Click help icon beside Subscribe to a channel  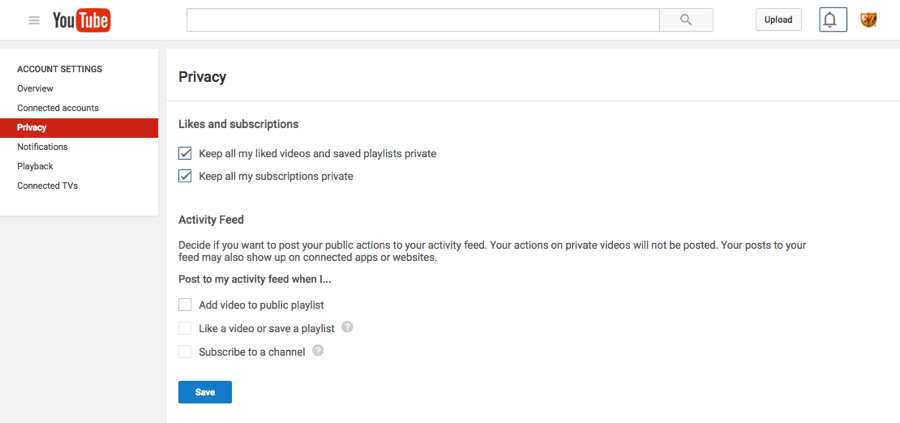pyautogui.click(x=318, y=351)
